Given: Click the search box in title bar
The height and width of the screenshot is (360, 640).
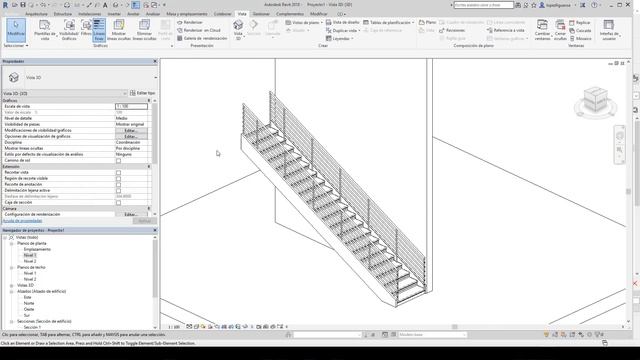Looking at the screenshot, I should point(483,5).
